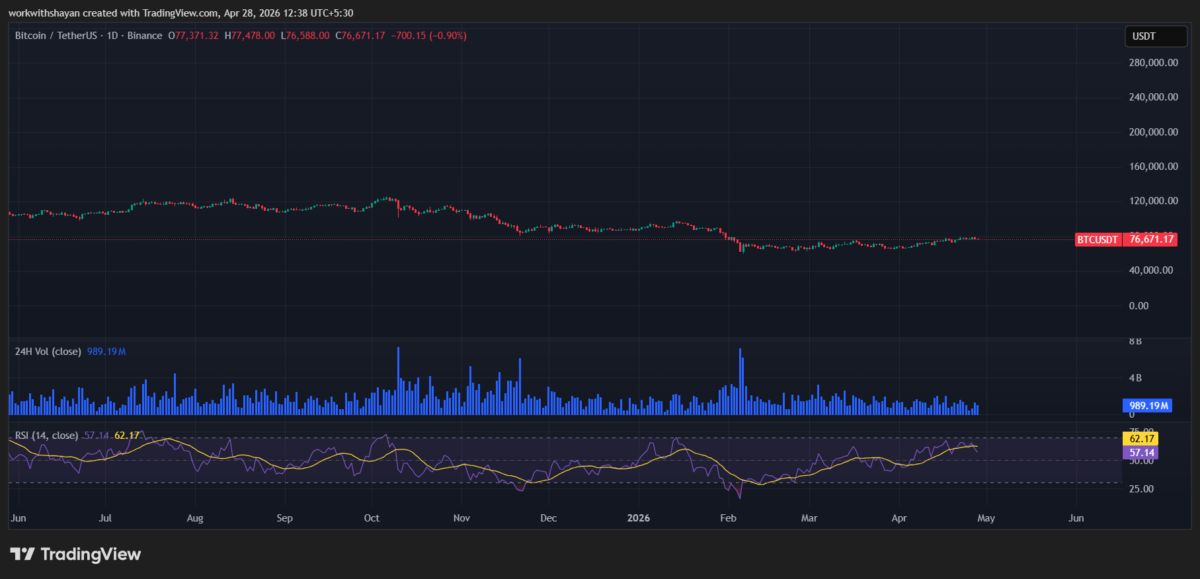This screenshot has height=579, width=1200.
Task: Click the 8 B label on volume axis
Action: [x=1136, y=342]
